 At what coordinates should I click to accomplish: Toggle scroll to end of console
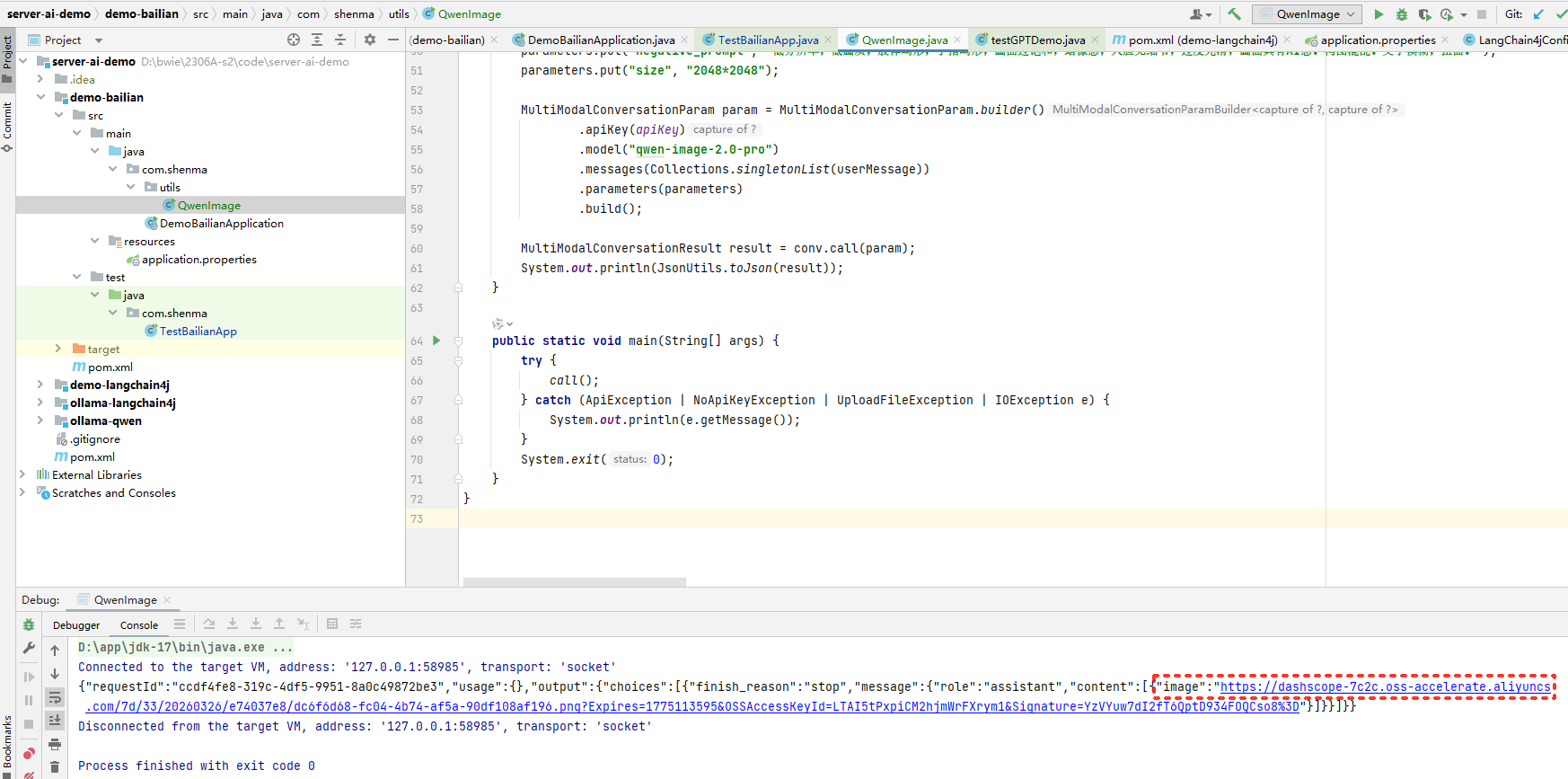point(55,721)
